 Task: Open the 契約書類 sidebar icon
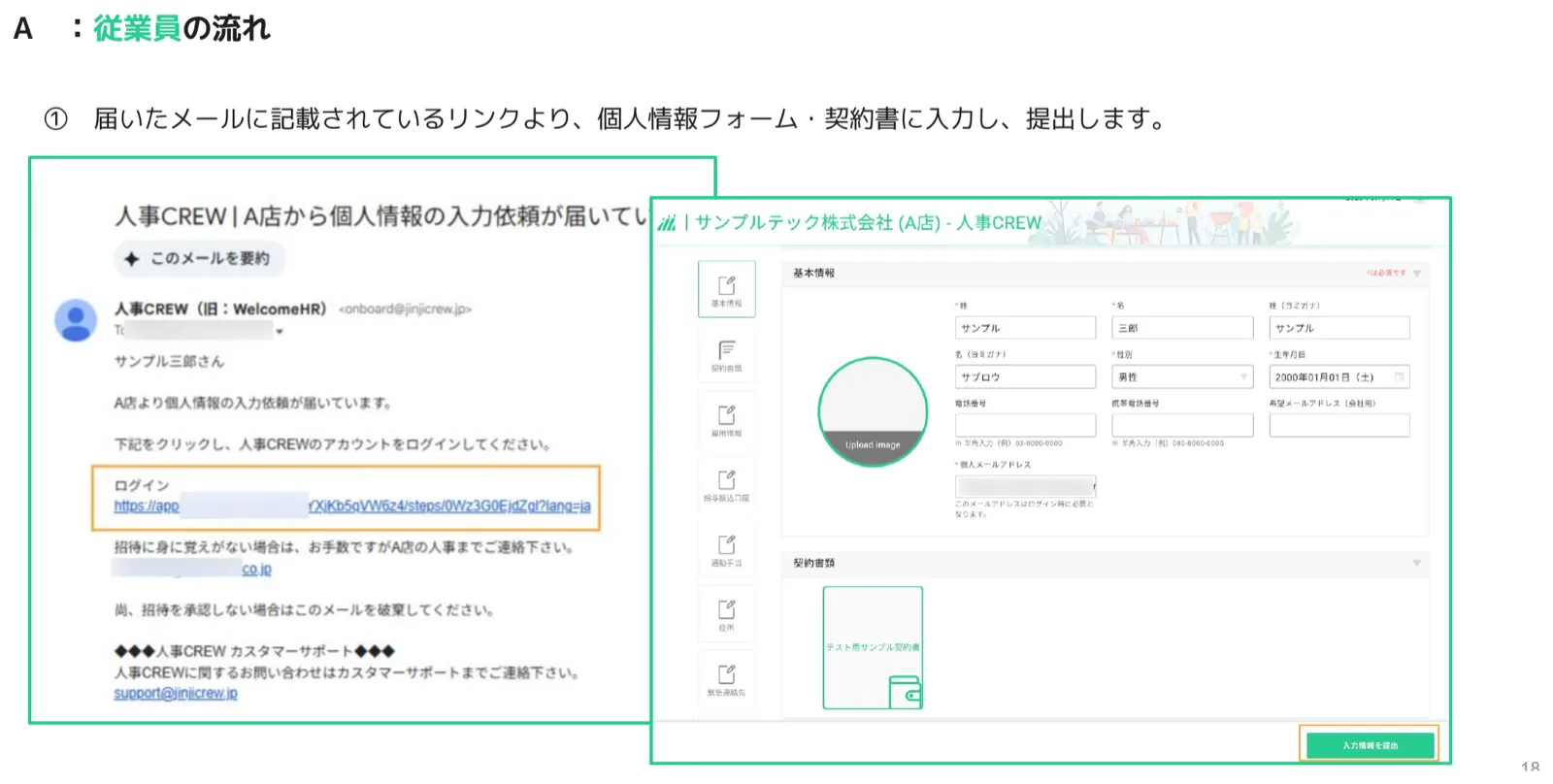tap(726, 355)
